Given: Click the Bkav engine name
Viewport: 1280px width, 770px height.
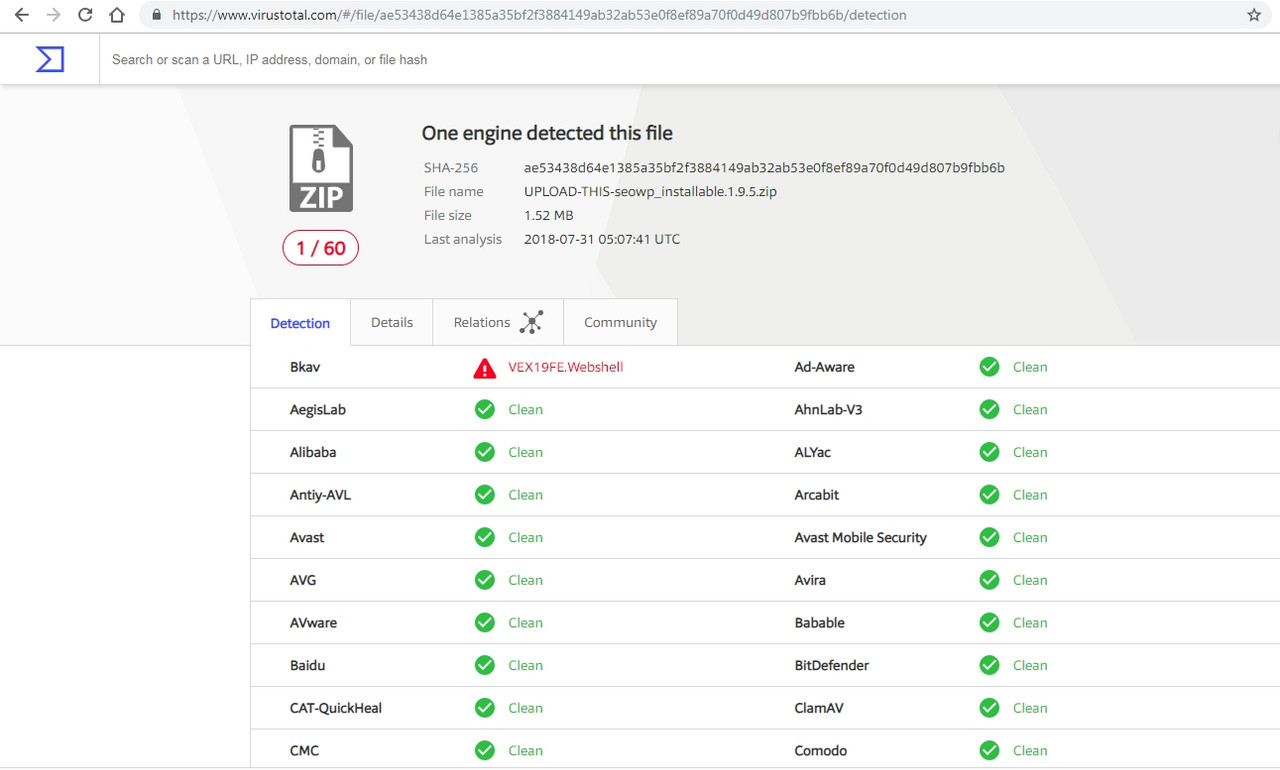Looking at the screenshot, I should [x=305, y=367].
